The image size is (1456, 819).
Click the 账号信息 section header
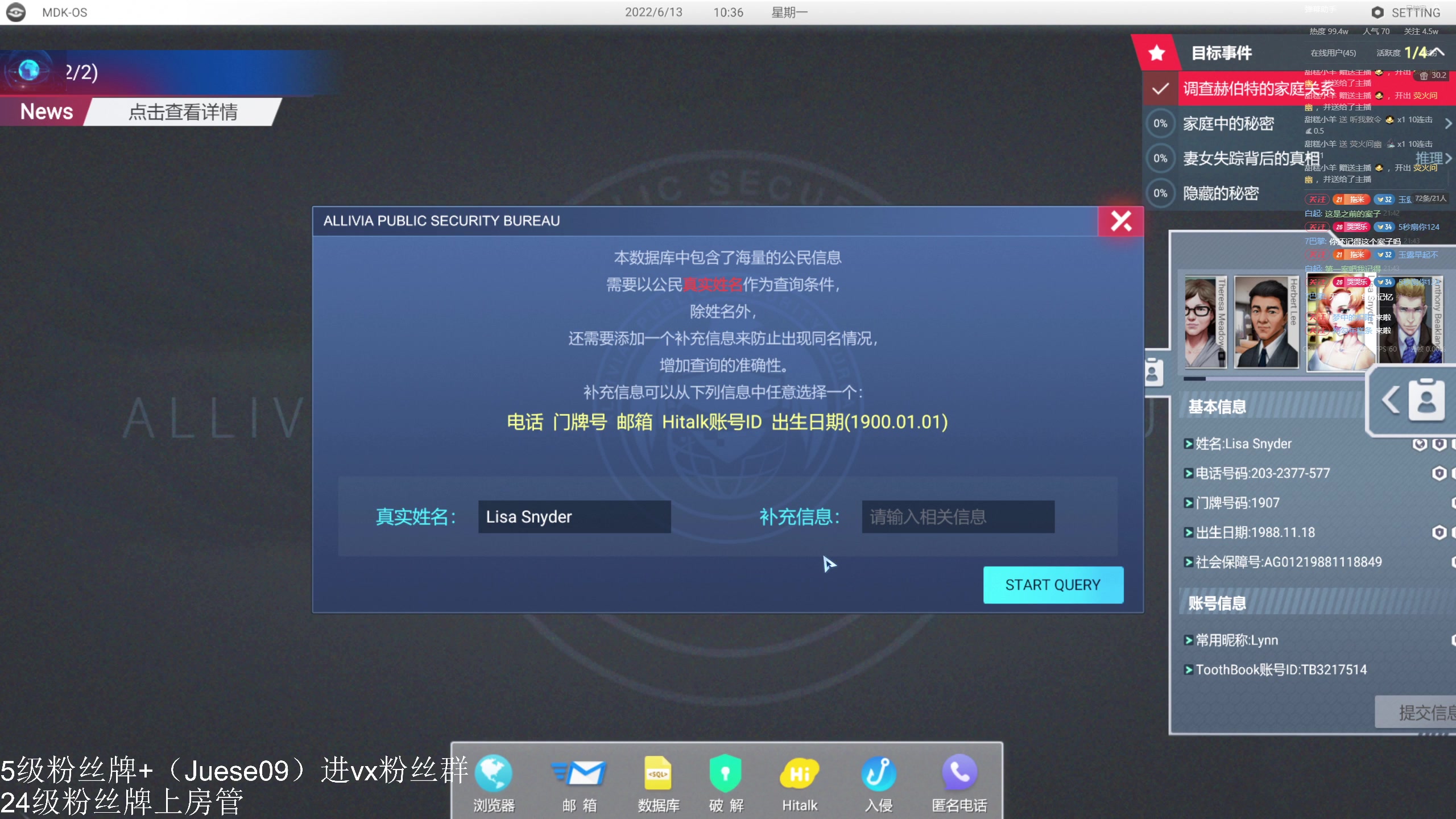[x=1217, y=603]
